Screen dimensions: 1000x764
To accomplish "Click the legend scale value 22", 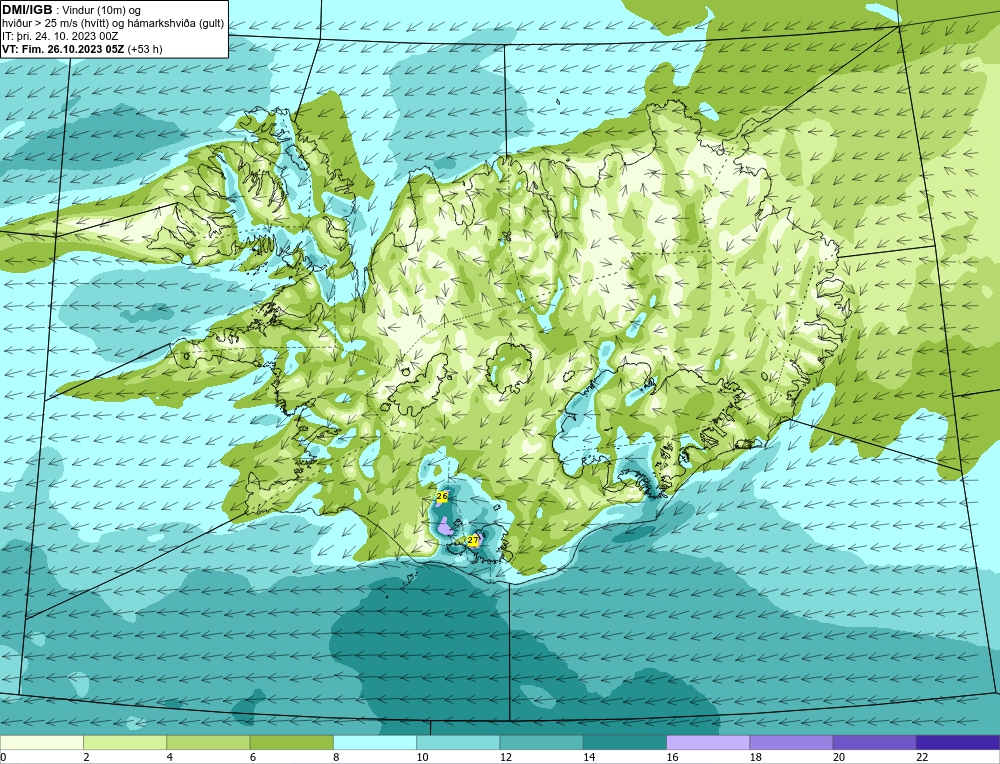I will coord(922,757).
